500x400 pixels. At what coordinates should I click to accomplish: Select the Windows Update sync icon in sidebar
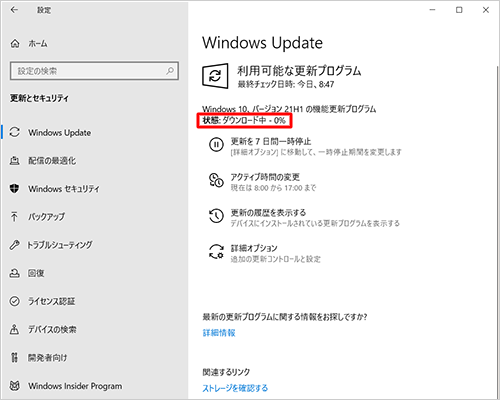pyautogui.click(x=15, y=132)
